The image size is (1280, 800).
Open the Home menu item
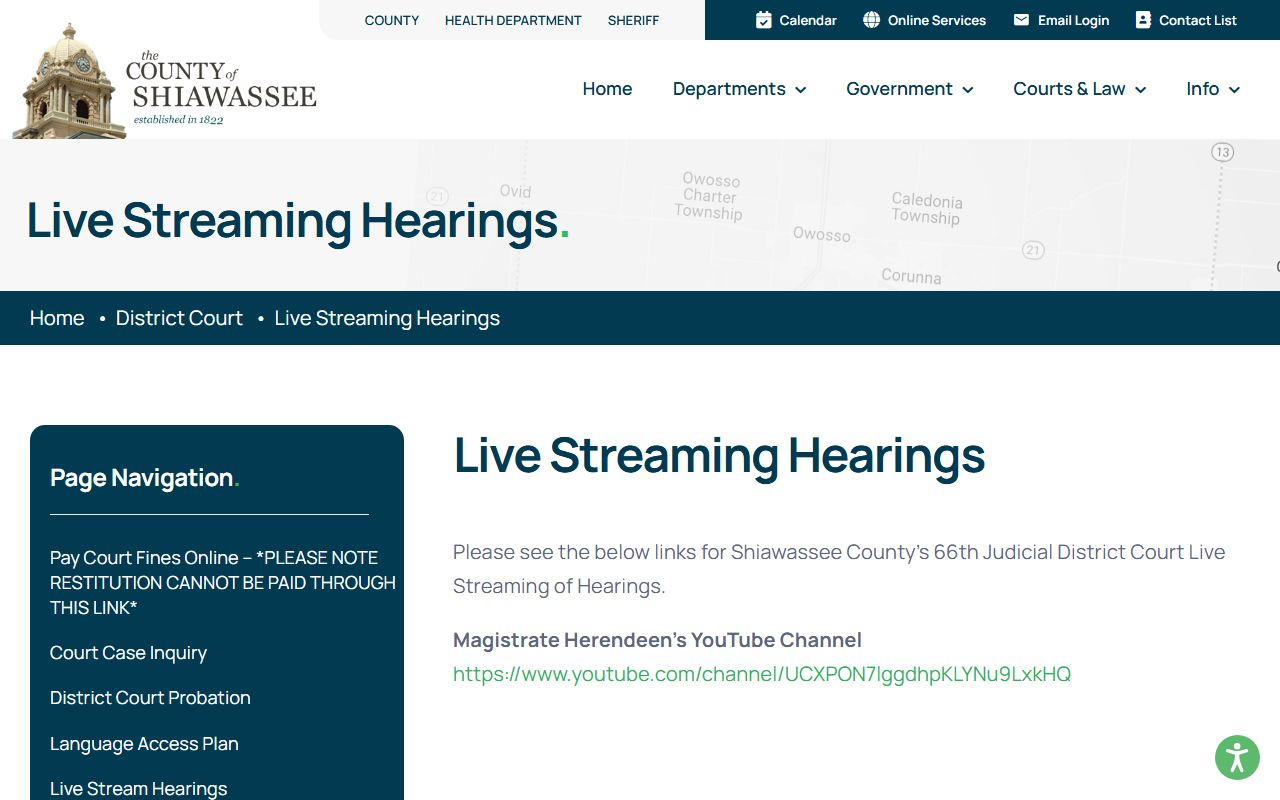coord(607,89)
